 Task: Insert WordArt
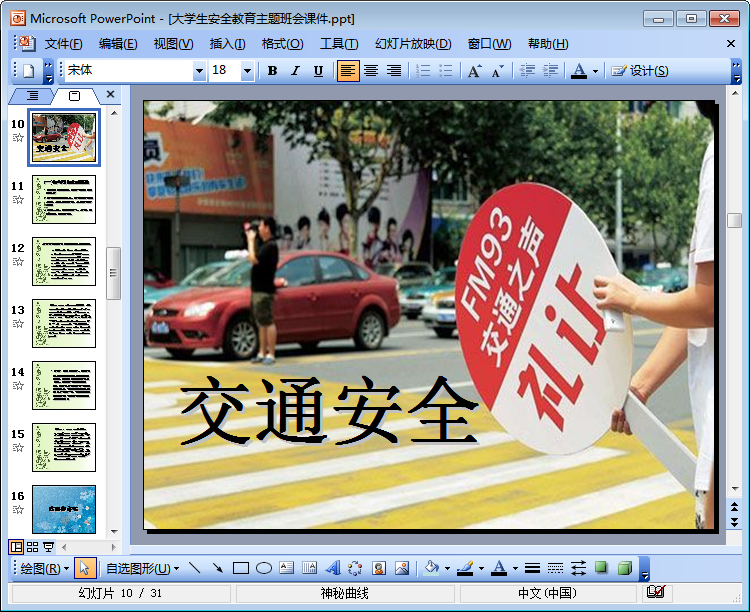click(x=332, y=568)
